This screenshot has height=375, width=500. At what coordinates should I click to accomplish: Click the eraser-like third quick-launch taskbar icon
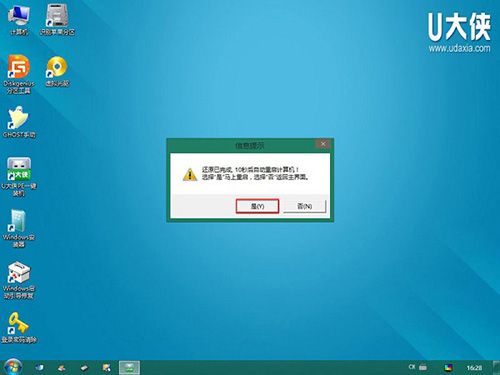tap(85, 368)
